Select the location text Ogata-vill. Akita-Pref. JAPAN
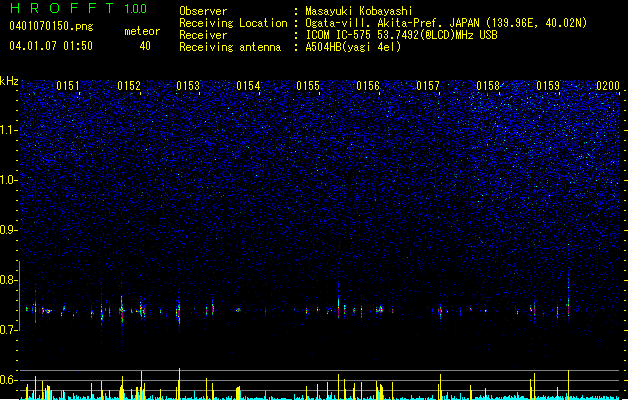The width and height of the screenshot is (629, 400). [x=392, y=23]
